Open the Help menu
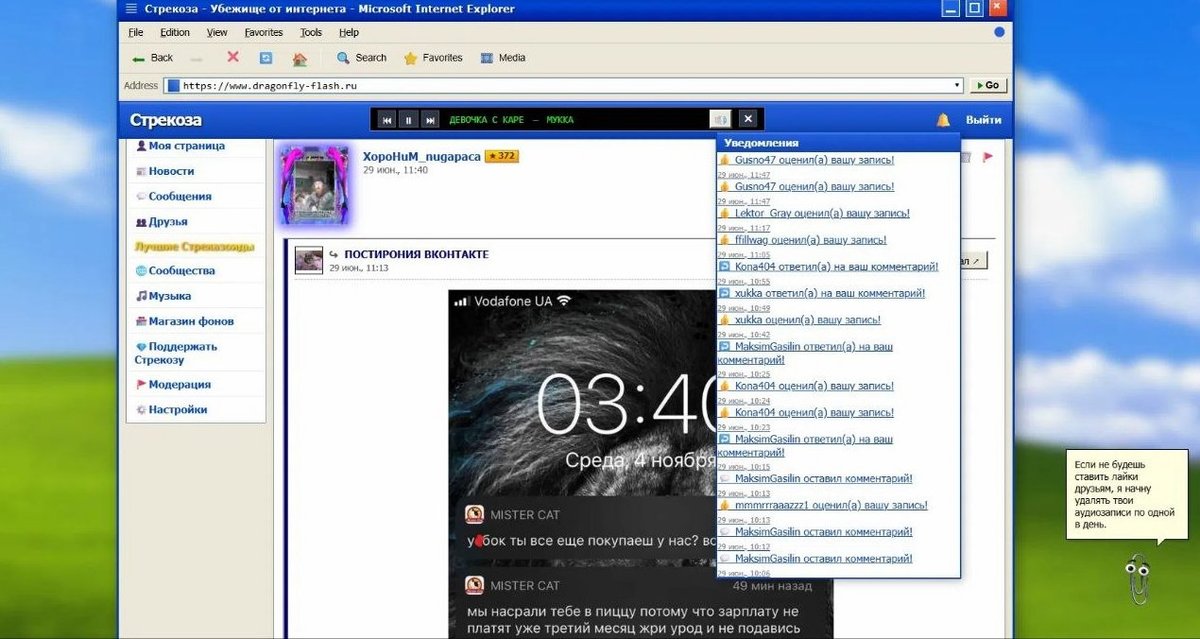Image resolution: width=1200 pixels, height=639 pixels. click(349, 32)
